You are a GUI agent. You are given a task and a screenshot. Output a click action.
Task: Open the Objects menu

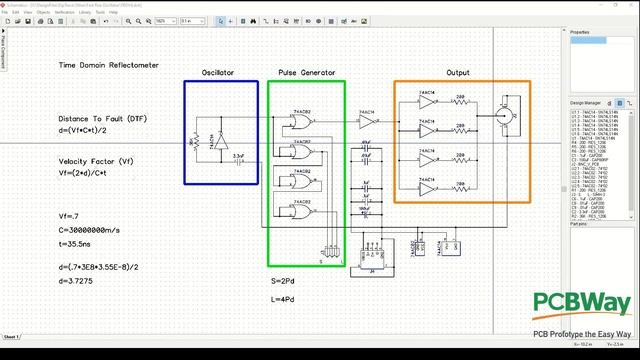(x=43, y=12)
